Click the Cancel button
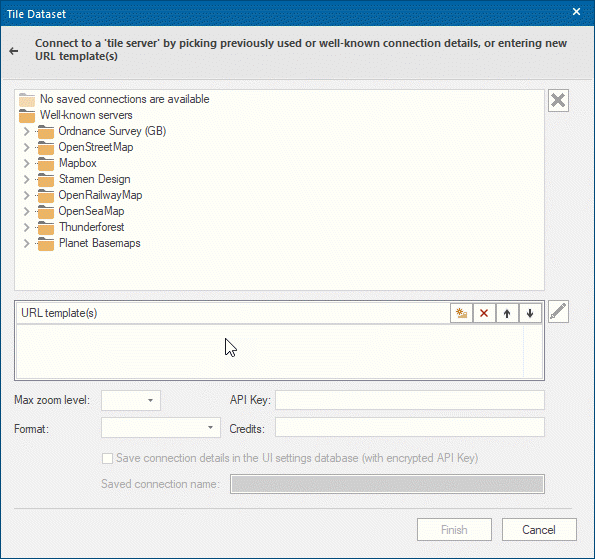This screenshot has width=595, height=559. [539, 530]
